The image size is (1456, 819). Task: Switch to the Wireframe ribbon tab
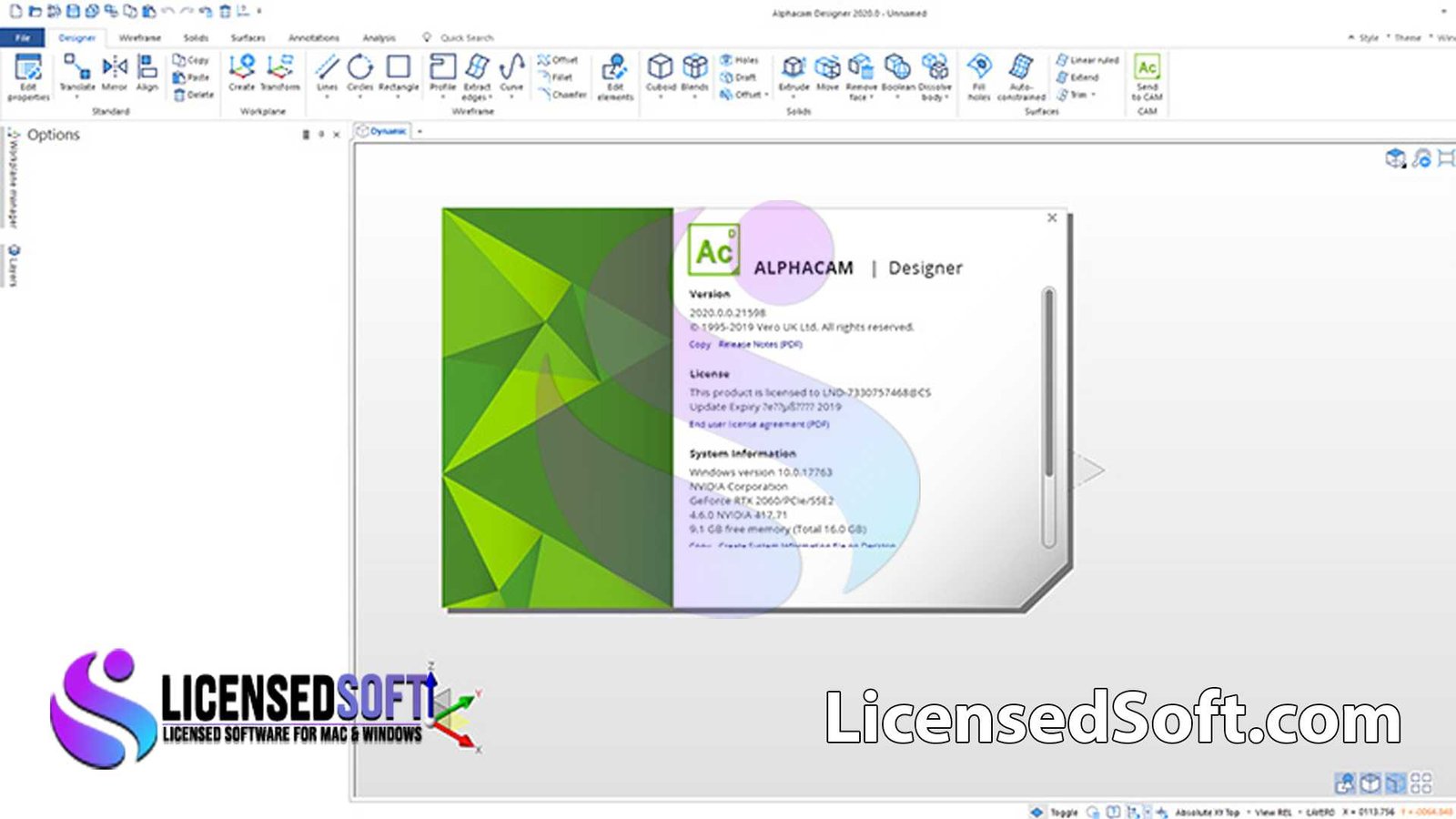coord(140,37)
